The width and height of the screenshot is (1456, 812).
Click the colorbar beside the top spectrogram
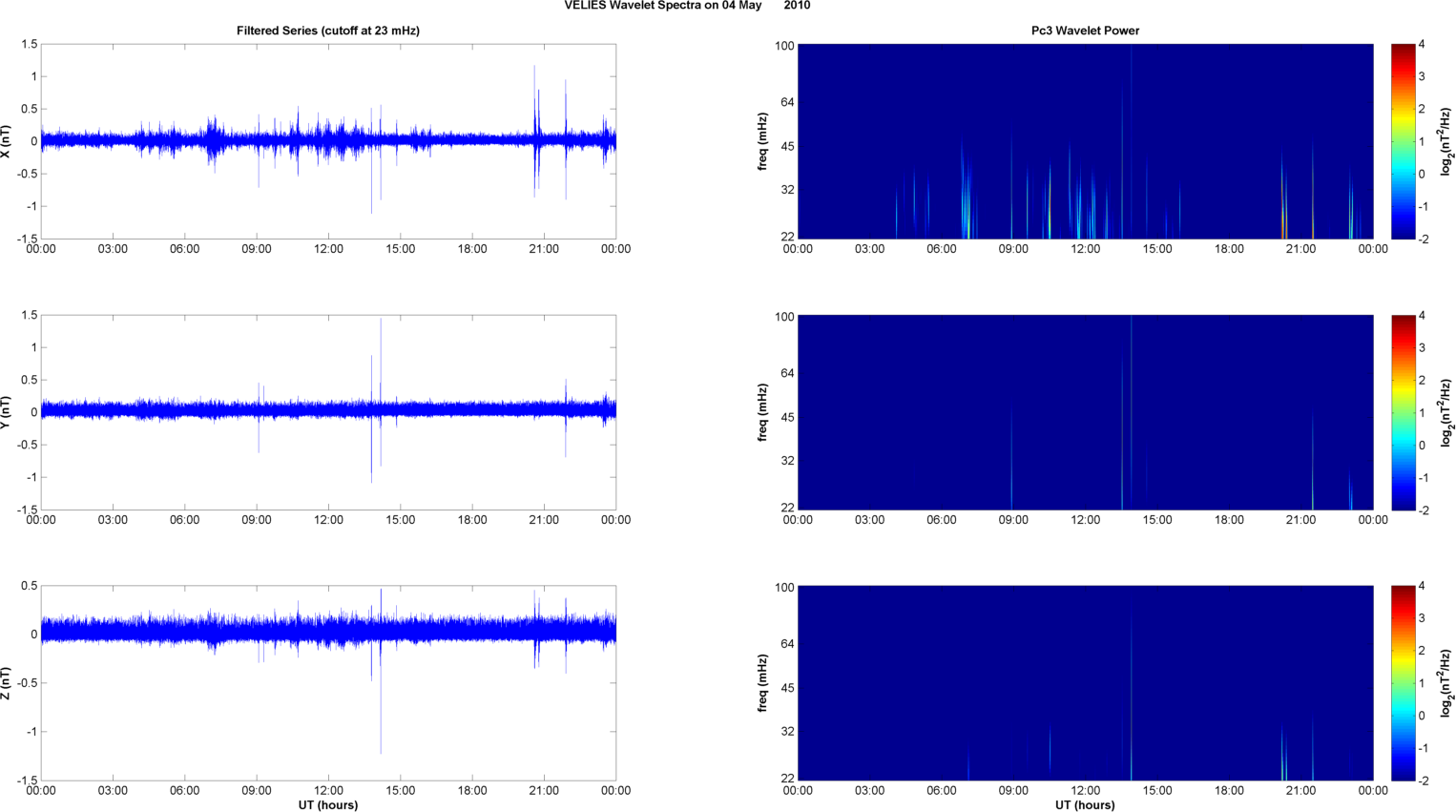point(1403,141)
